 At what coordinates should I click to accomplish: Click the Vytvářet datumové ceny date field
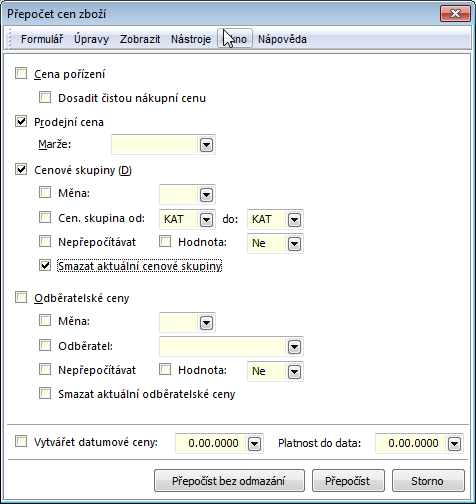tap(211, 444)
